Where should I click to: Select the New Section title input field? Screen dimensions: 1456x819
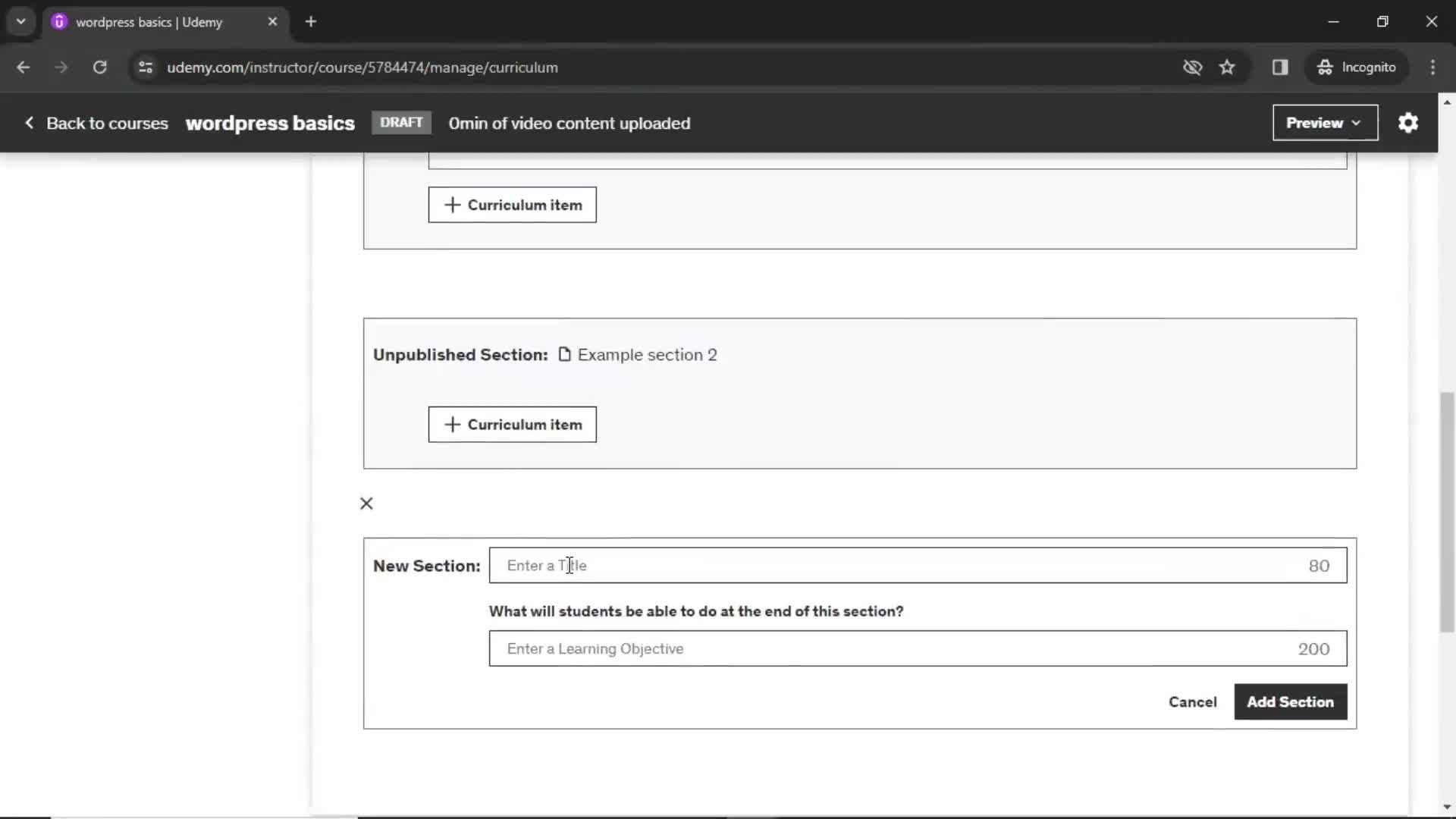[917, 565]
